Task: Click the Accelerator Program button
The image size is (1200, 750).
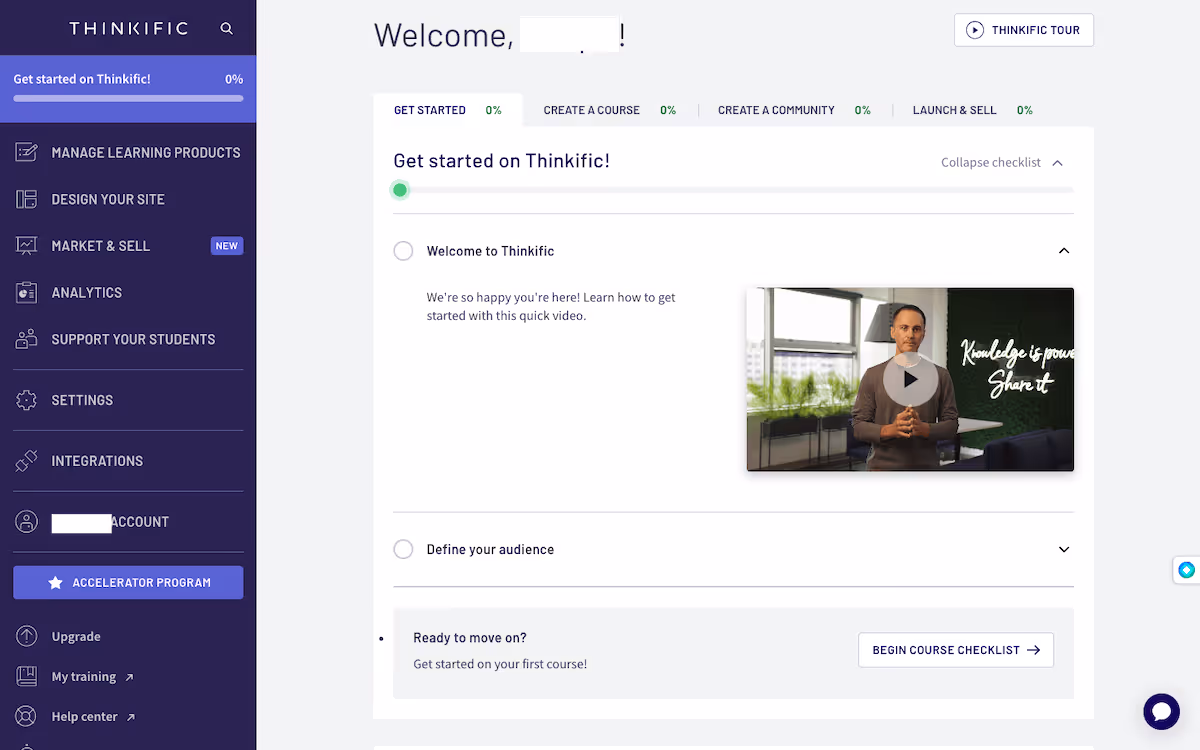Action: [x=128, y=583]
